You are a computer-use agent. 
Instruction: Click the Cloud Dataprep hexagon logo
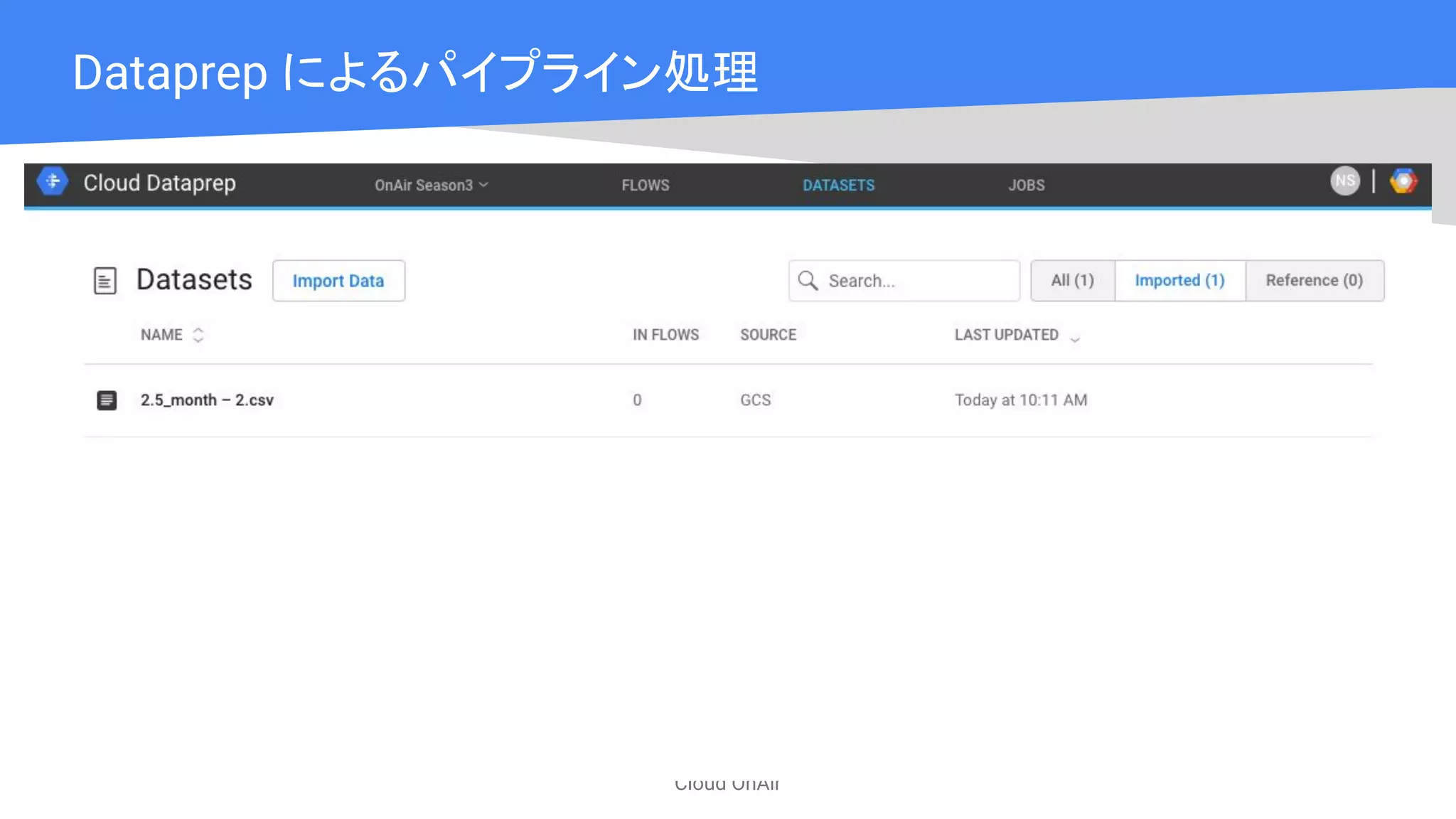click(x=53, y=181)
